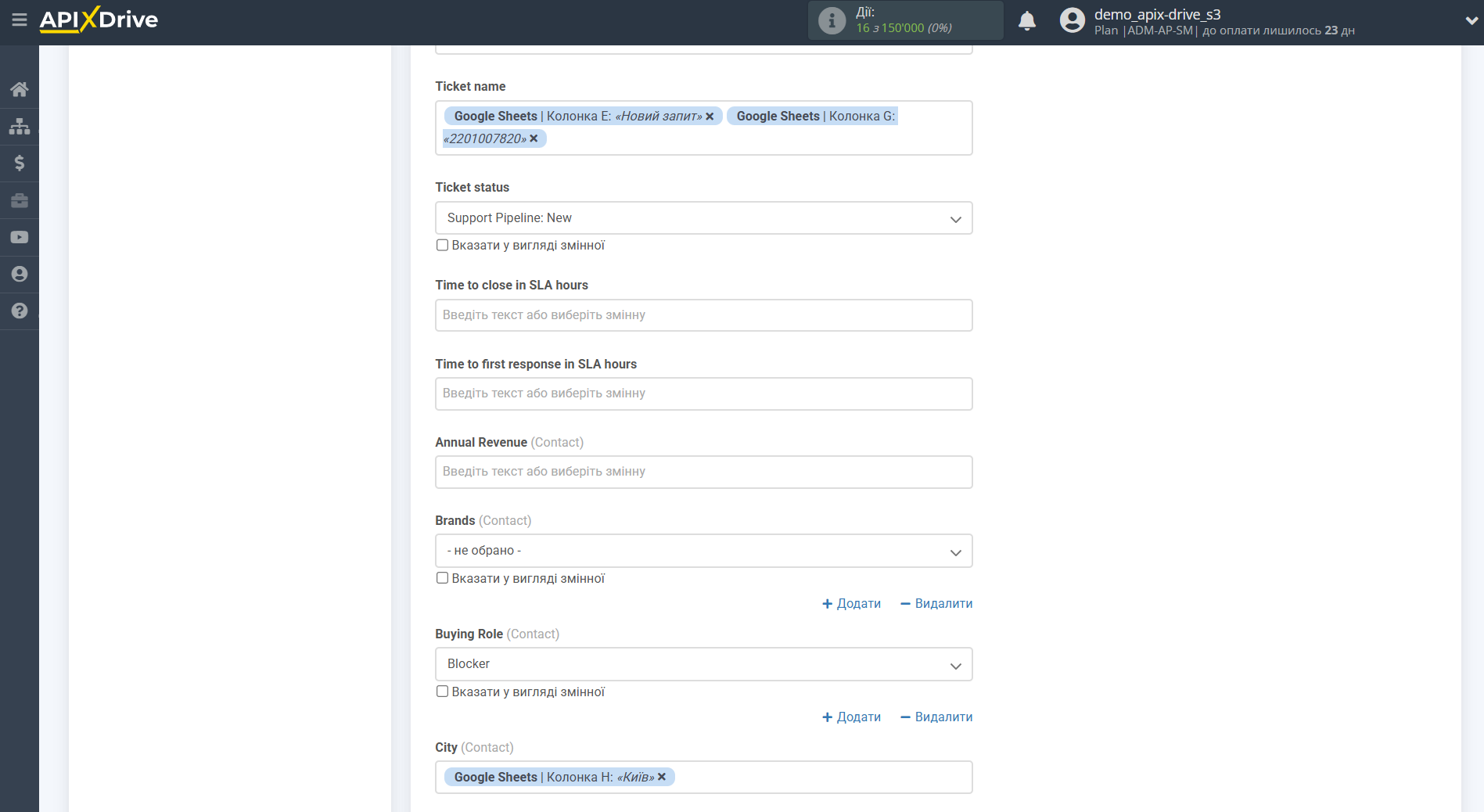Check variable option under Buying Role
The image size is (1484, 812).
coord(442,692)
